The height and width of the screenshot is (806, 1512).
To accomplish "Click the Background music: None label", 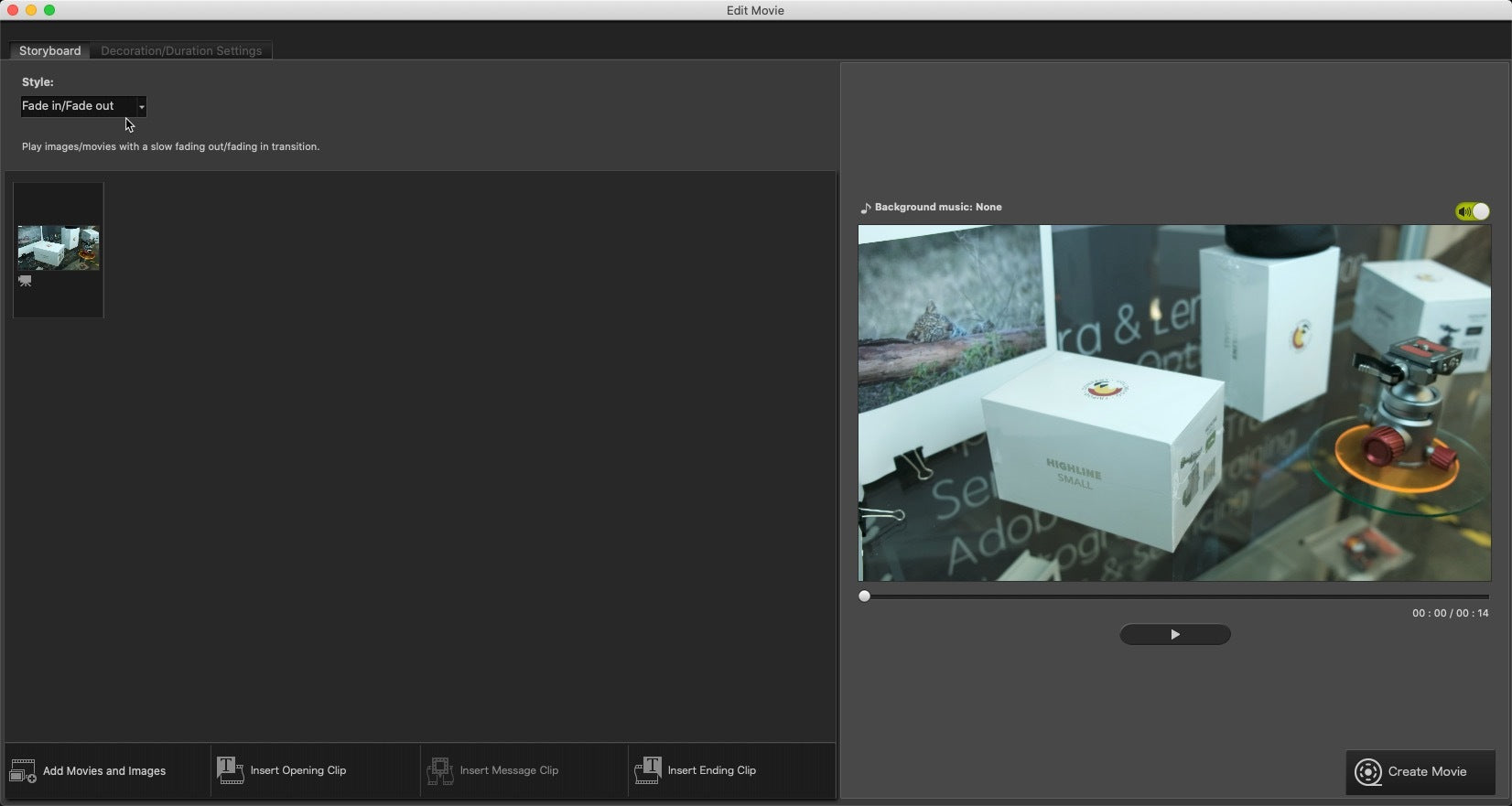I will (x=938, y=208).
